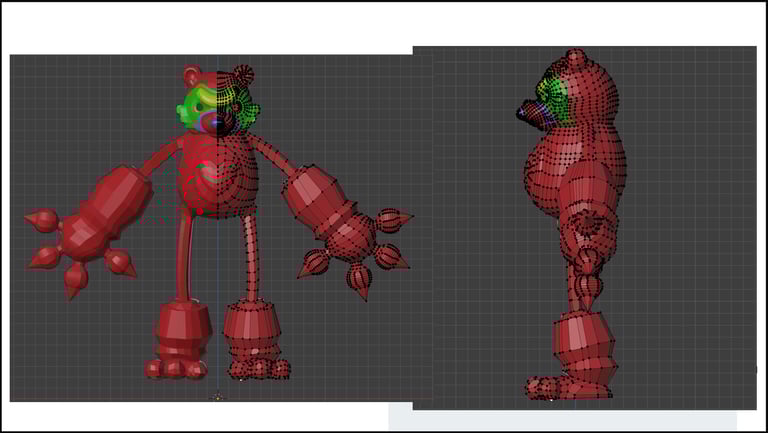Select the side-view bear model image
The height and width of the screenshot is (433, 768).
(x=585, y=228)
